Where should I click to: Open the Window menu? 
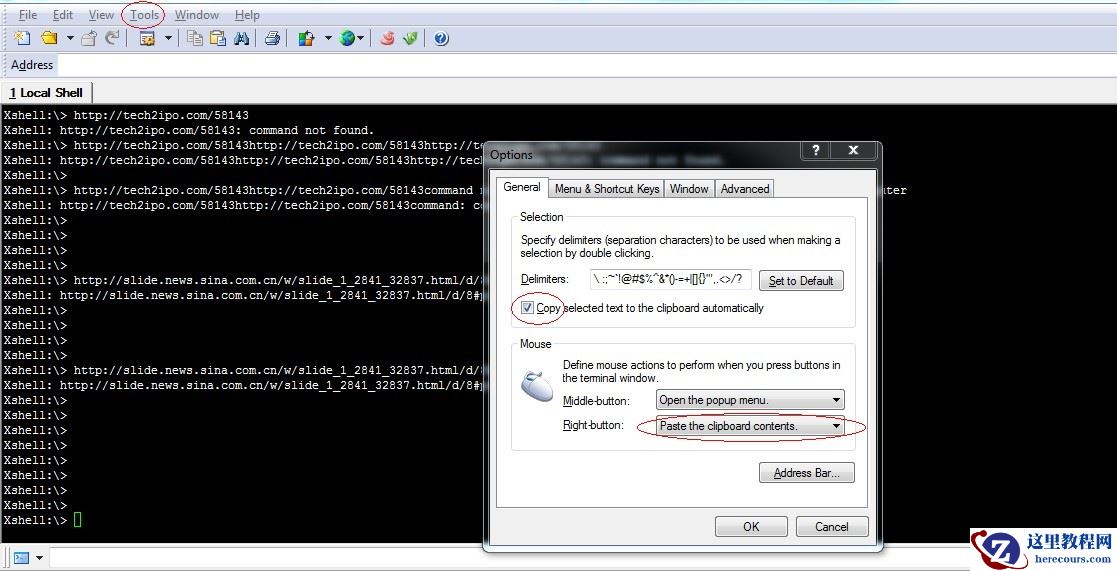click(197, 15)
